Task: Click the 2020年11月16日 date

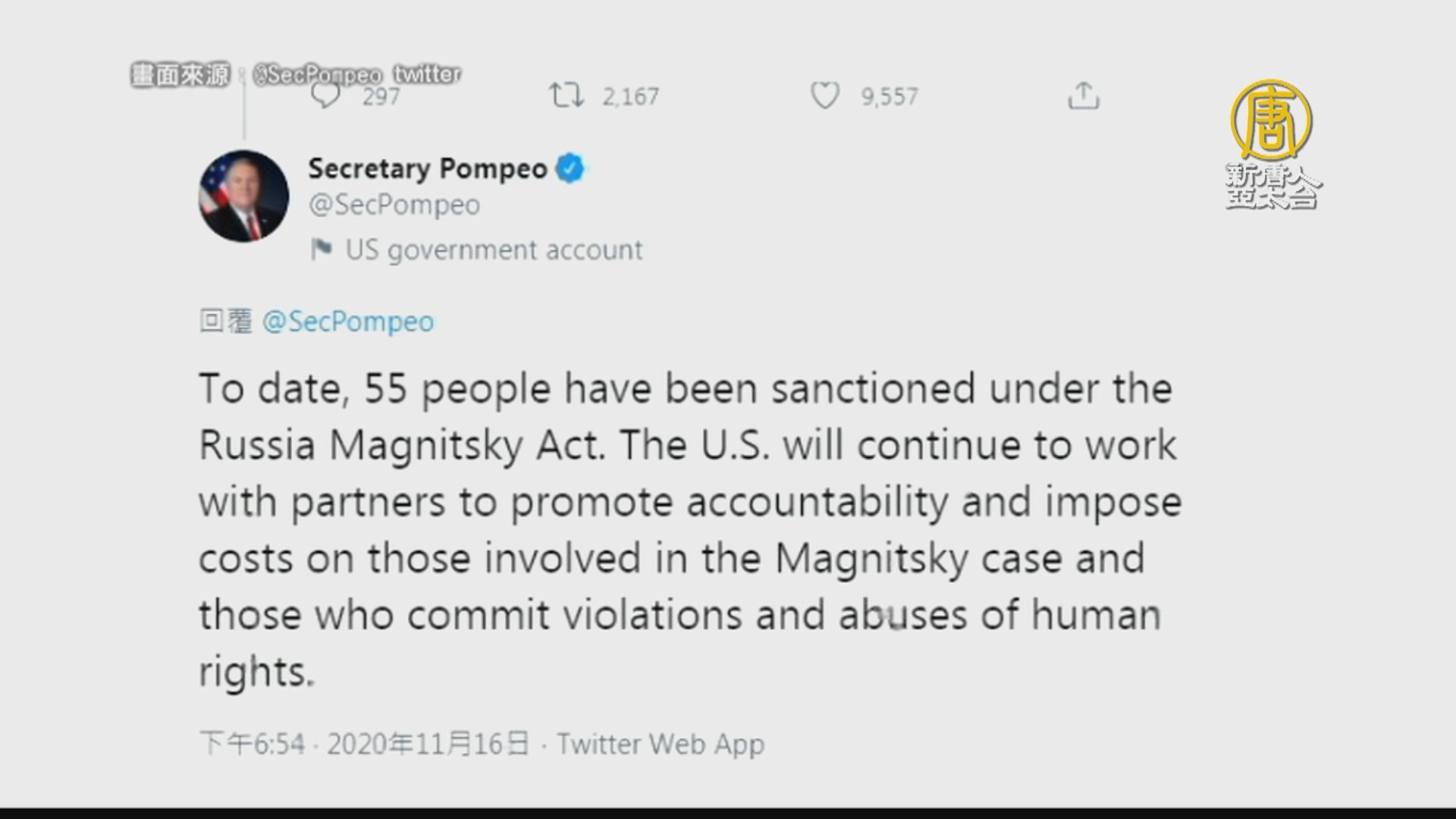Action: coord(428,744)
